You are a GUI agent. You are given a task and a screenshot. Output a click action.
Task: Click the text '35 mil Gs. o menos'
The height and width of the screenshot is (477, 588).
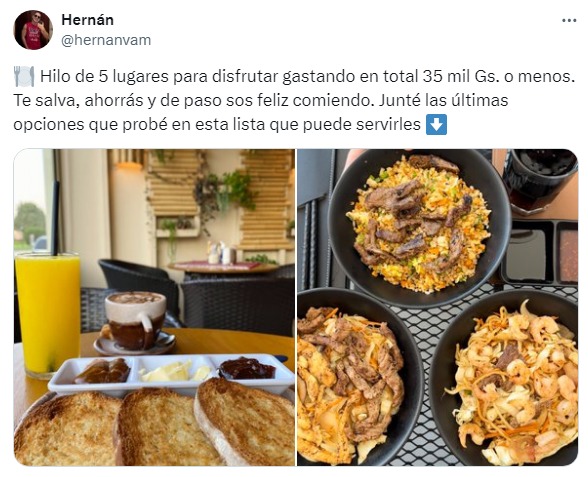499,76
